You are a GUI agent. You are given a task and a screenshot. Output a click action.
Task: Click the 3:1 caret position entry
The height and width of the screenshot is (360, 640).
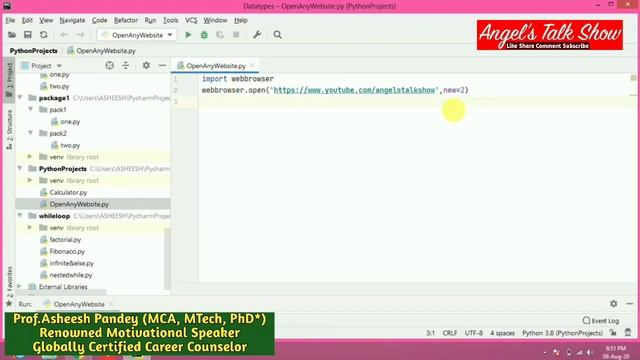[431, 333]
